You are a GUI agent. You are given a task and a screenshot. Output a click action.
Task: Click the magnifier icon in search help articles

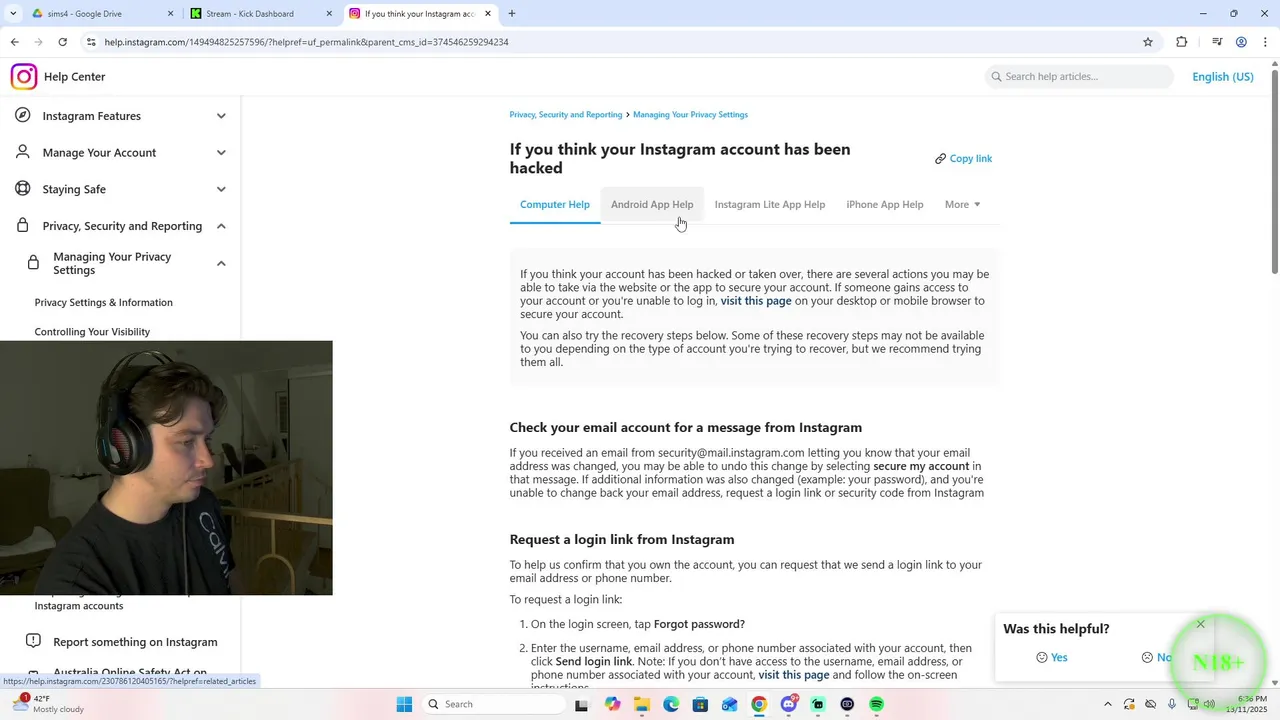click(996, 76)
